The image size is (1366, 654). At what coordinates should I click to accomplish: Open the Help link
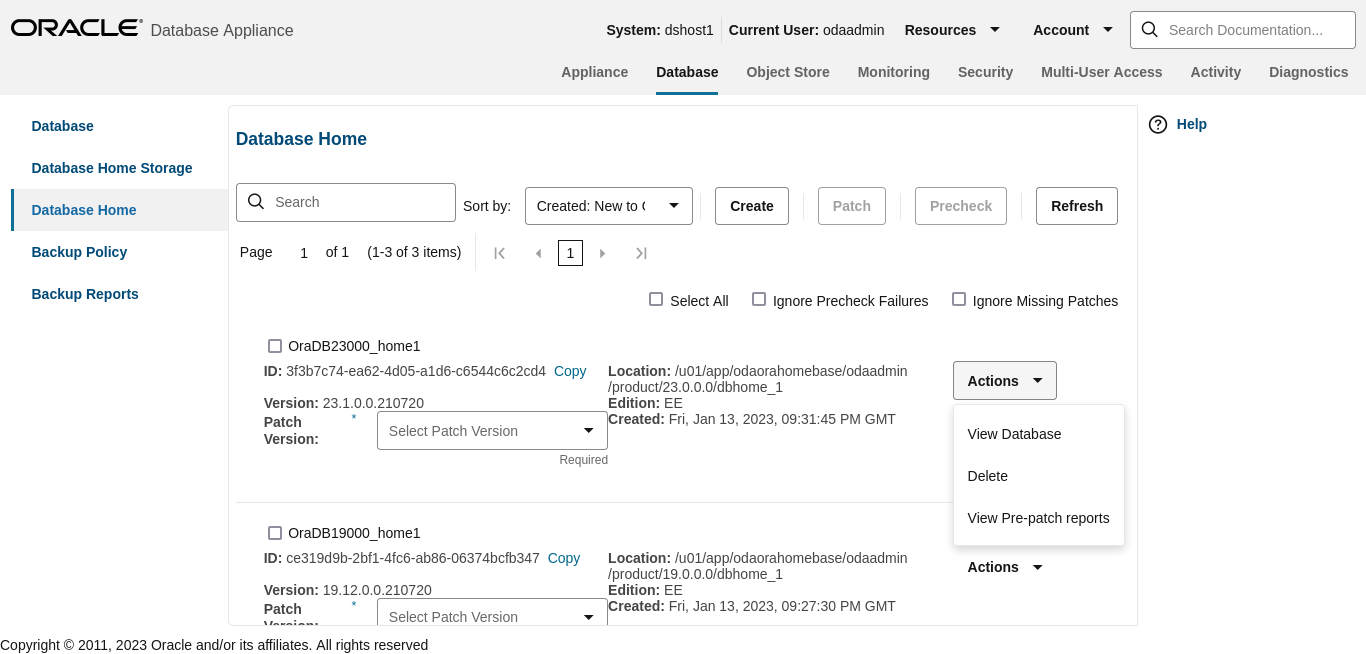click(1192, 124)
